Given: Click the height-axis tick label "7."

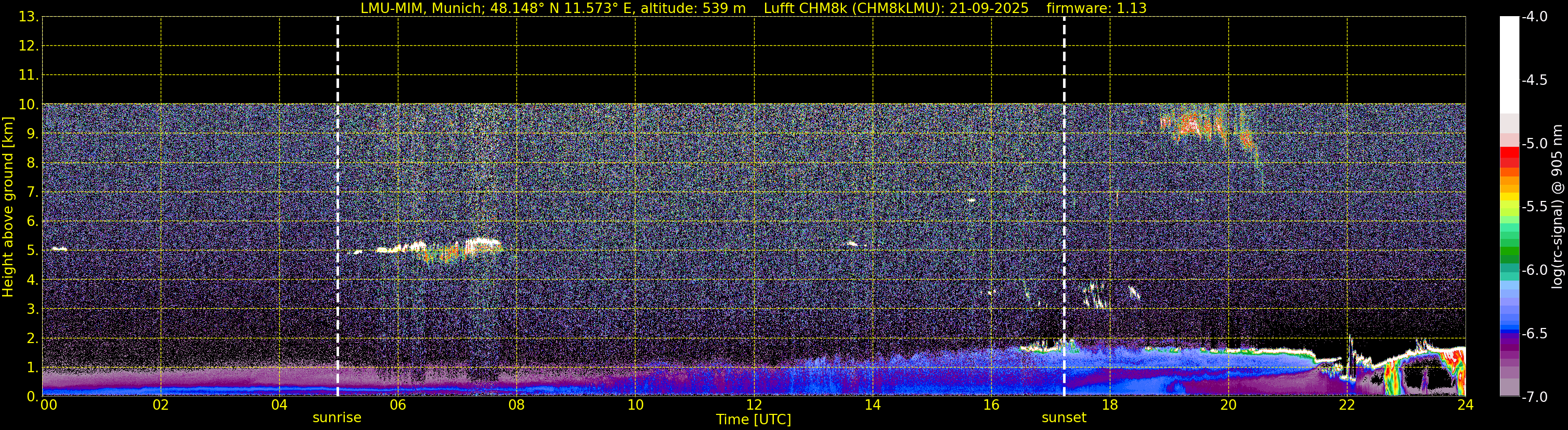Looking at the screenshot, I should click(x=32, y=193).
